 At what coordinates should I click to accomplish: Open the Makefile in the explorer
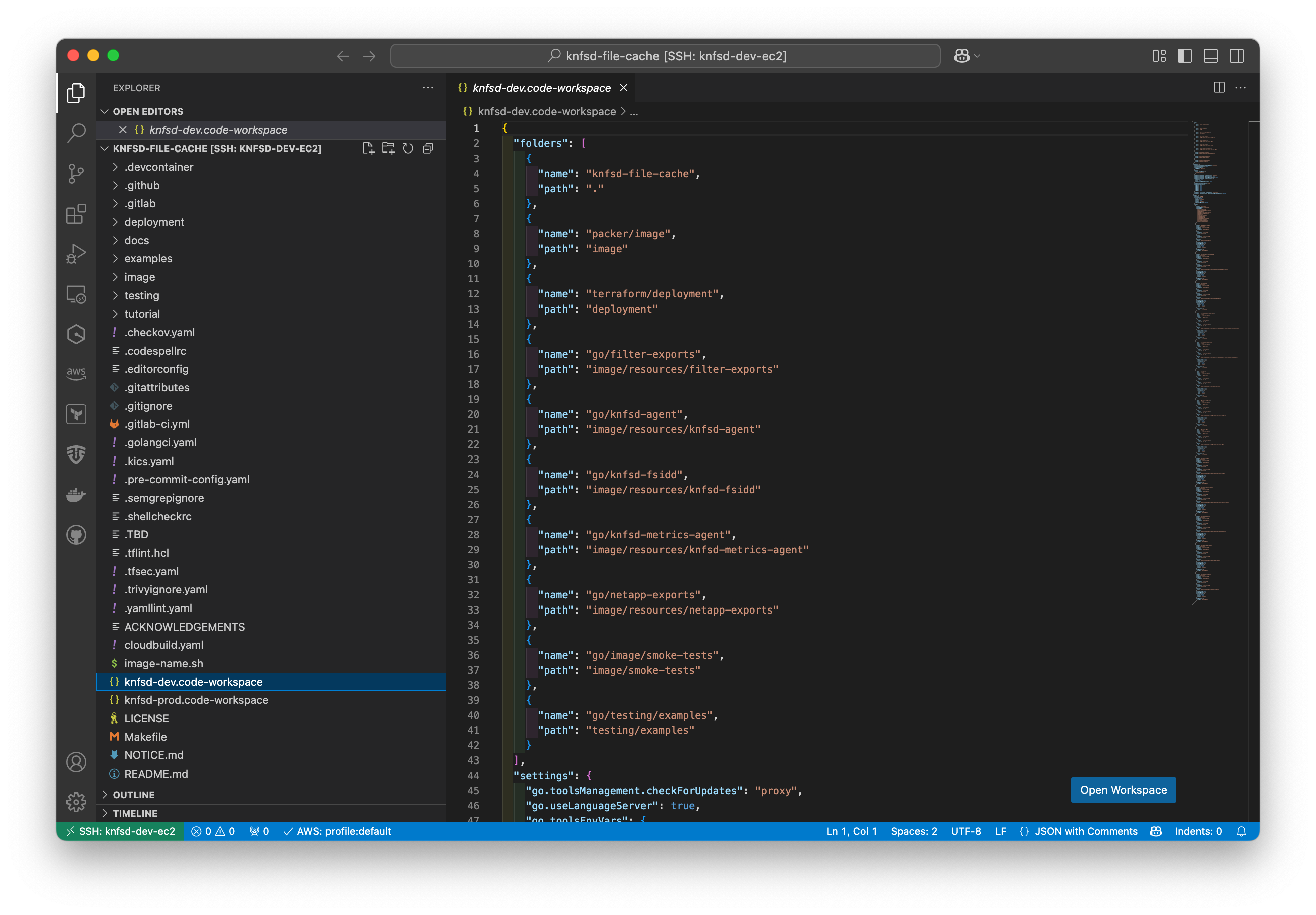point(272,737)
